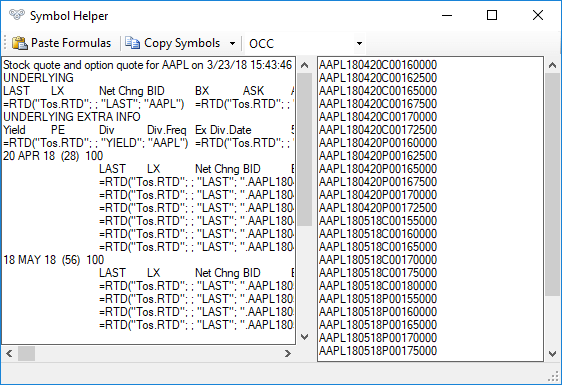562x385 pixels.
Task: Click the window resize grip corner
Action: tap(554, 377)
